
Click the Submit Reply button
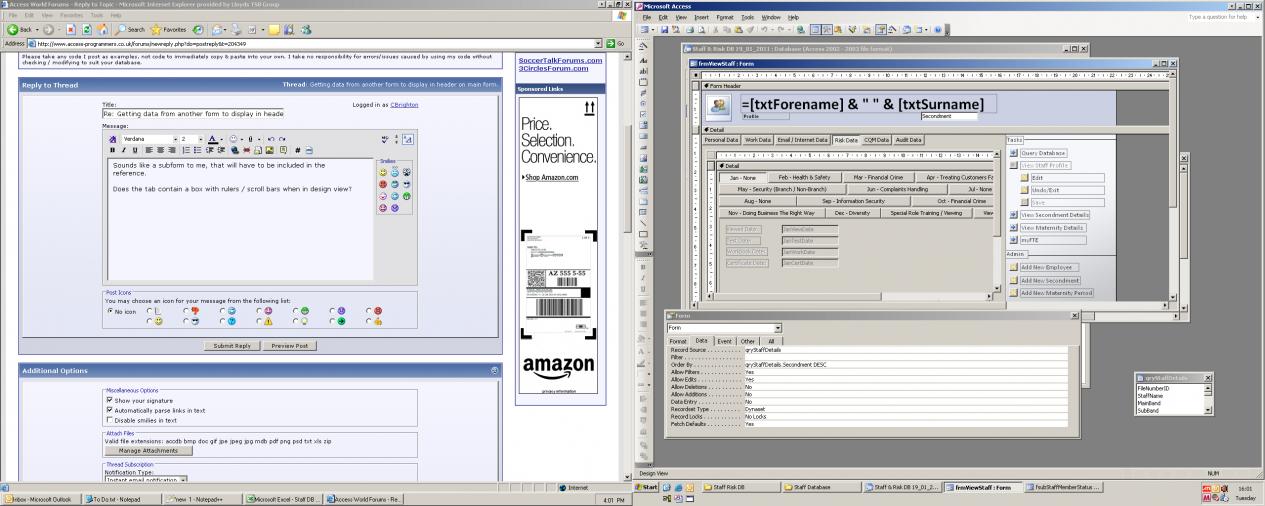232,345
